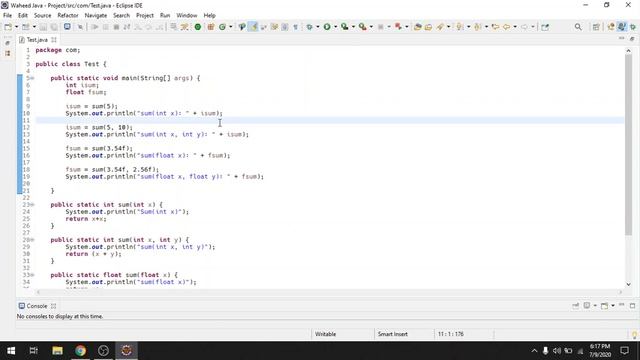Screen dimensions: 640x360
Task: Open the Next Annotation dropdown arrow
Action: 468,27
